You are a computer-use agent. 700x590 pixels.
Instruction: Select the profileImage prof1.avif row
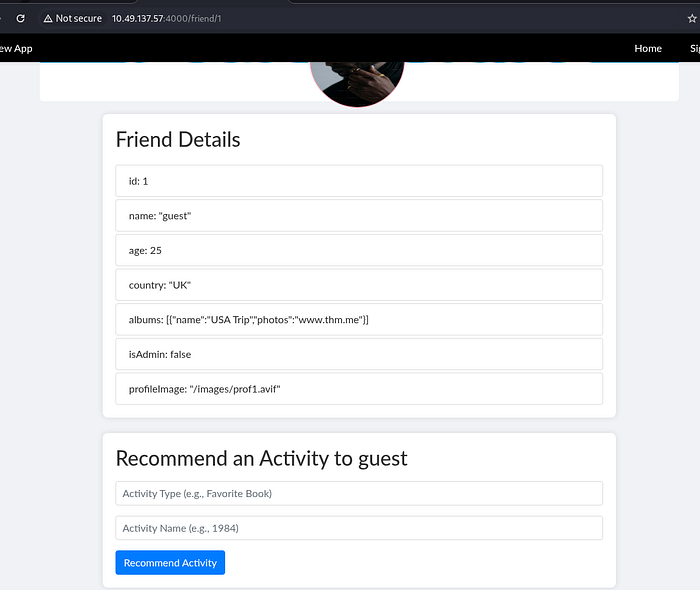click(359, 389)
